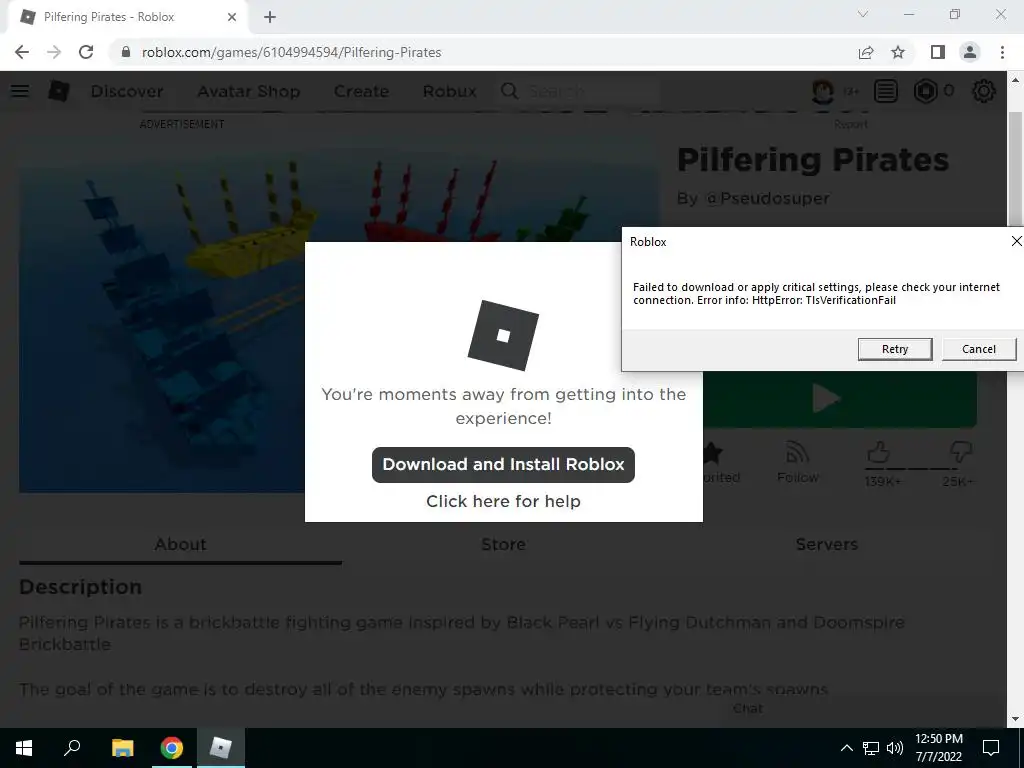Open the Roblox settings gear
The height and width of the screenshot is (768, 1024).
984,91
